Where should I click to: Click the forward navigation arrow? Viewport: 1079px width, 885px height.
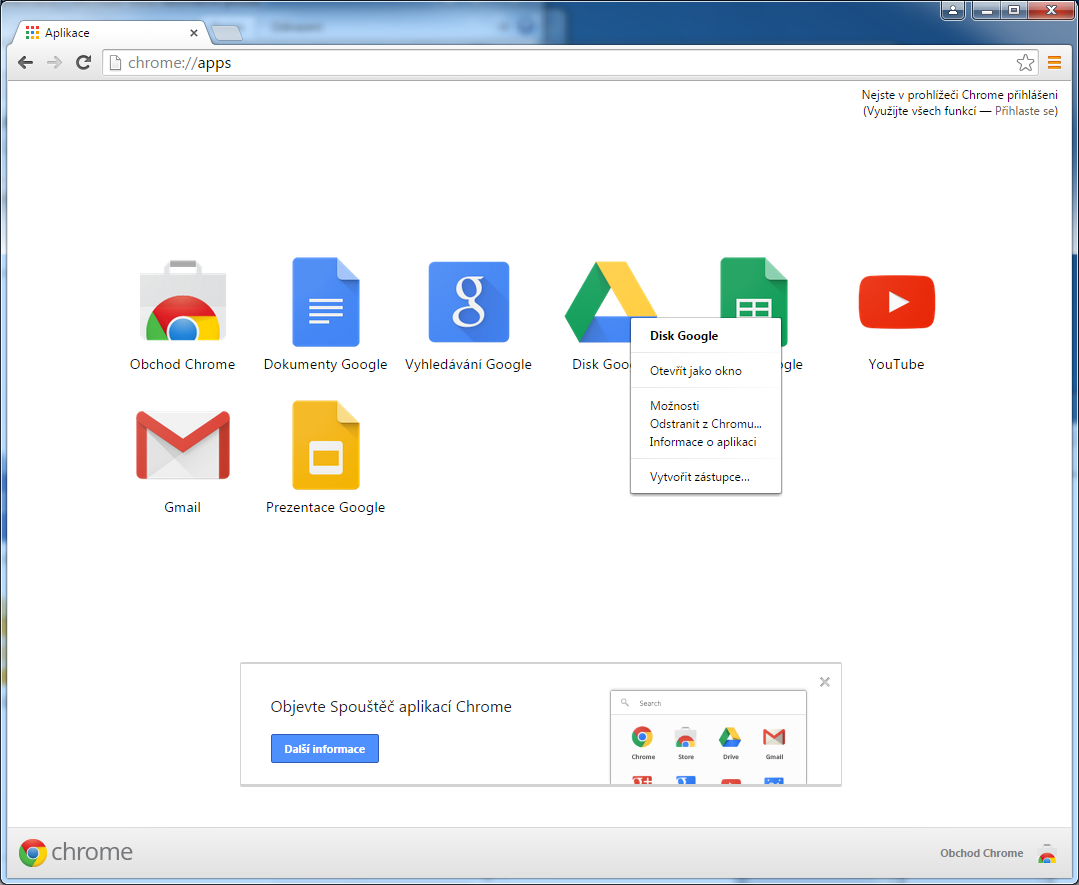[x=54, y=63]
